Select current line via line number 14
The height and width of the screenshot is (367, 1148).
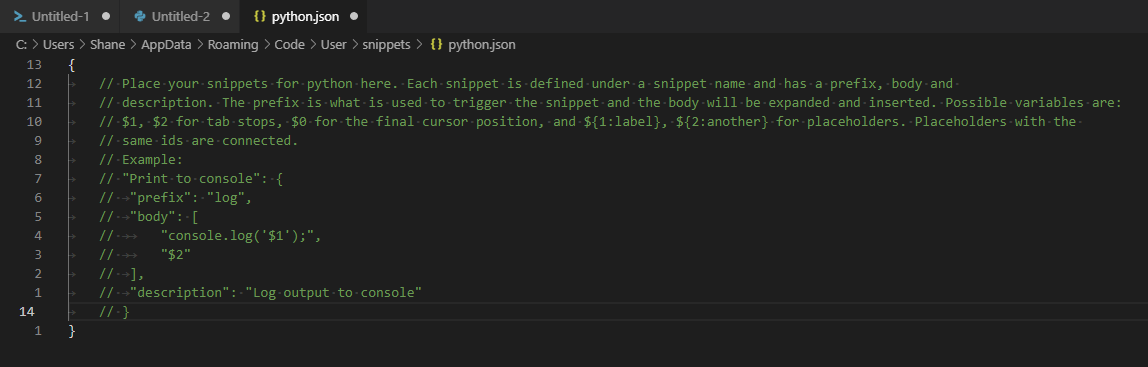tap(26, 311)
